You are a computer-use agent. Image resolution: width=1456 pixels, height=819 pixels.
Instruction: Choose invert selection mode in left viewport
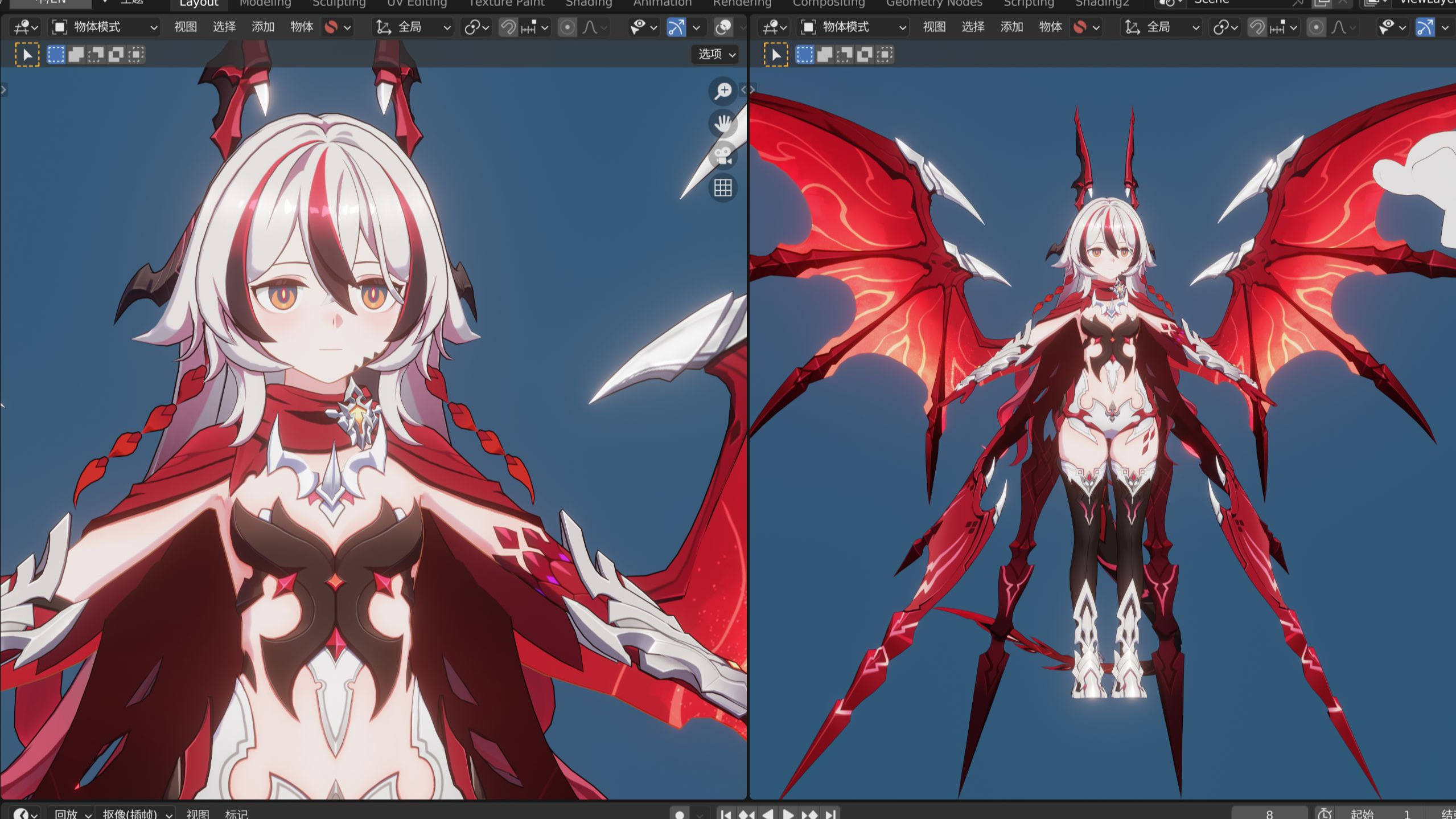pos(116,55)
